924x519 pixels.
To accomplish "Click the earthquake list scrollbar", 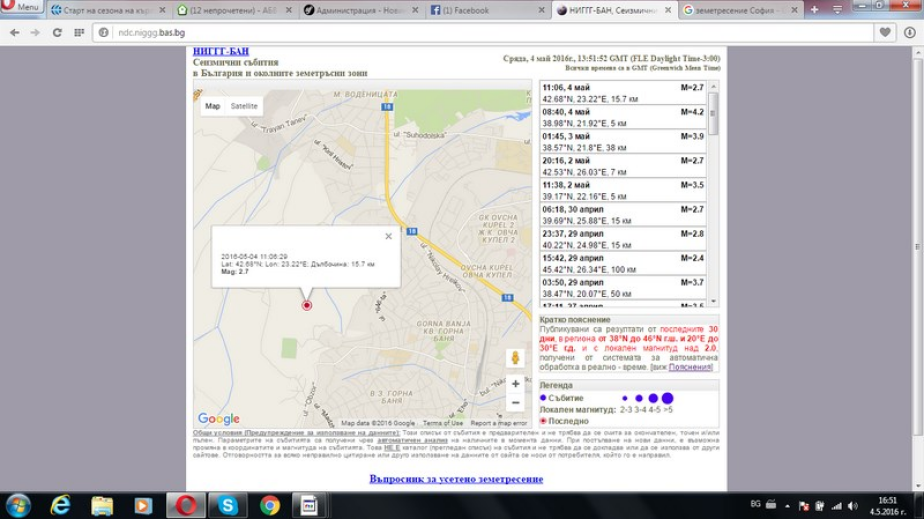I will [x=714, y=190].
